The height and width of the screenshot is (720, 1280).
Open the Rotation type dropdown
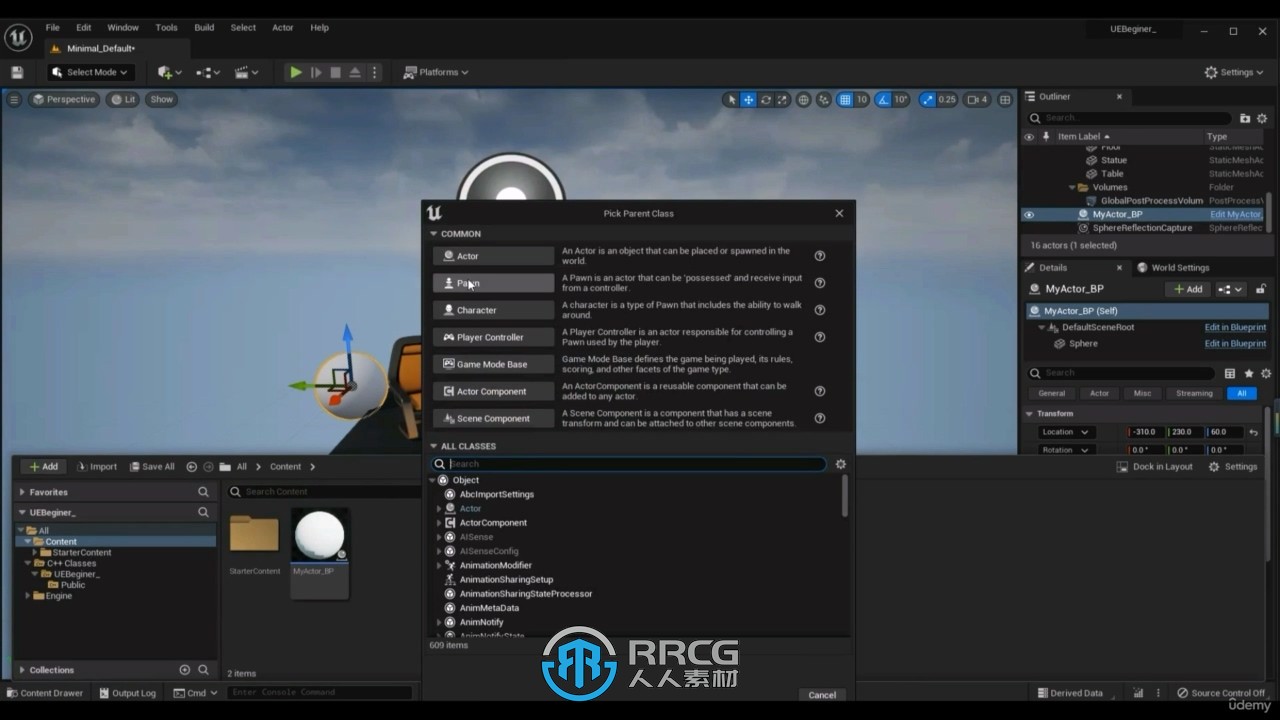coord(1065,450)
